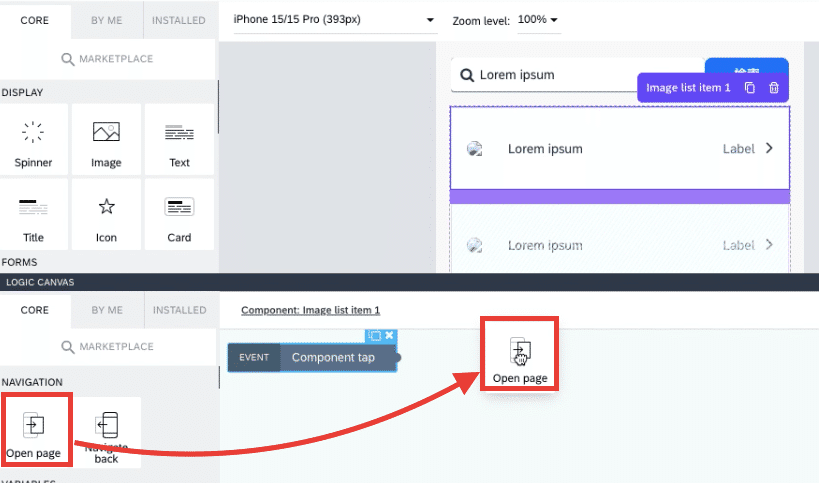Click the EVENT label on the event node

pyautogui.click(x=254, y=358)
